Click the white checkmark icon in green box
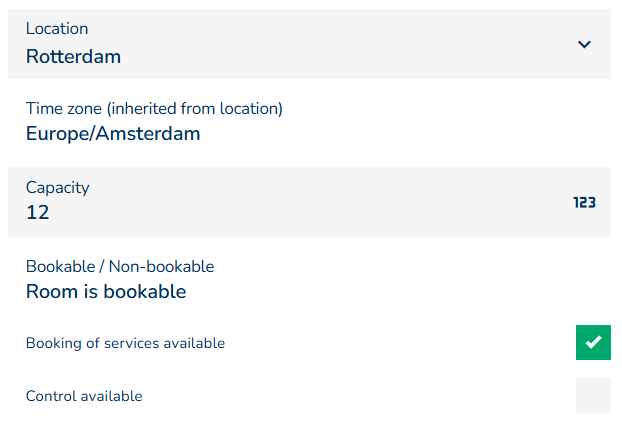This screenshot has height=423, width=622. (593, 343)
